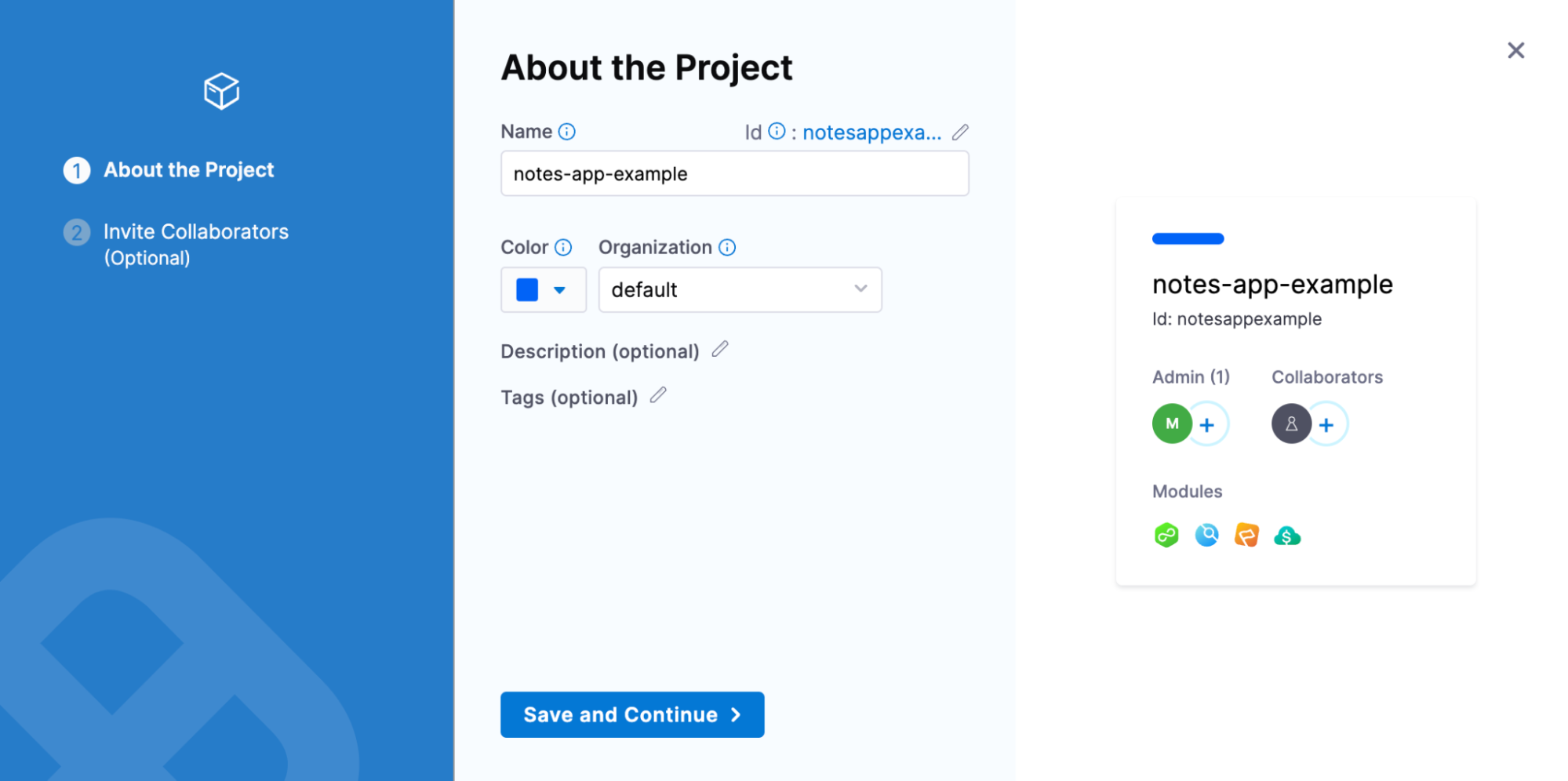This screenshot has width=1568, height=781.
Task: Switch to the About the Project step
Action: (x=188, y=169)
